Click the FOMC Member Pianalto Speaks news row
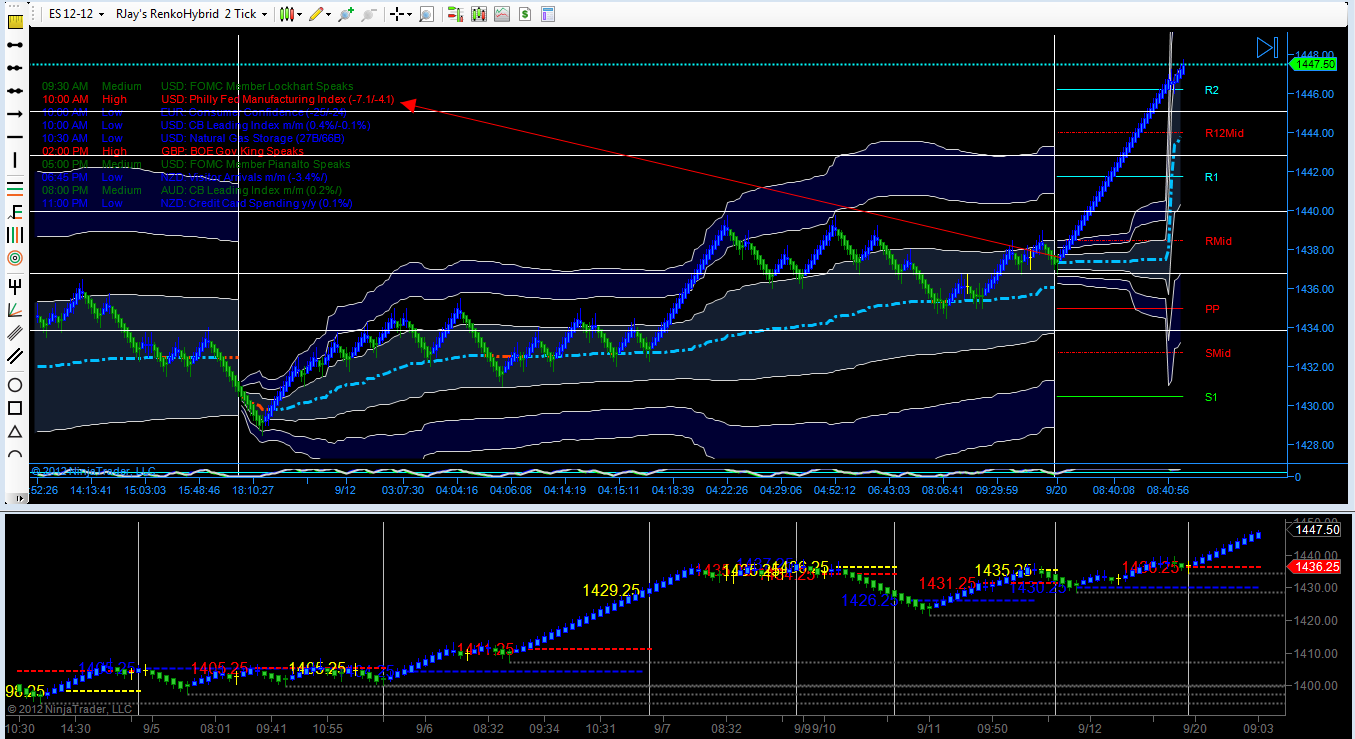The width and height of the screenshot is (1355, 739). click(x=196, y=165)
